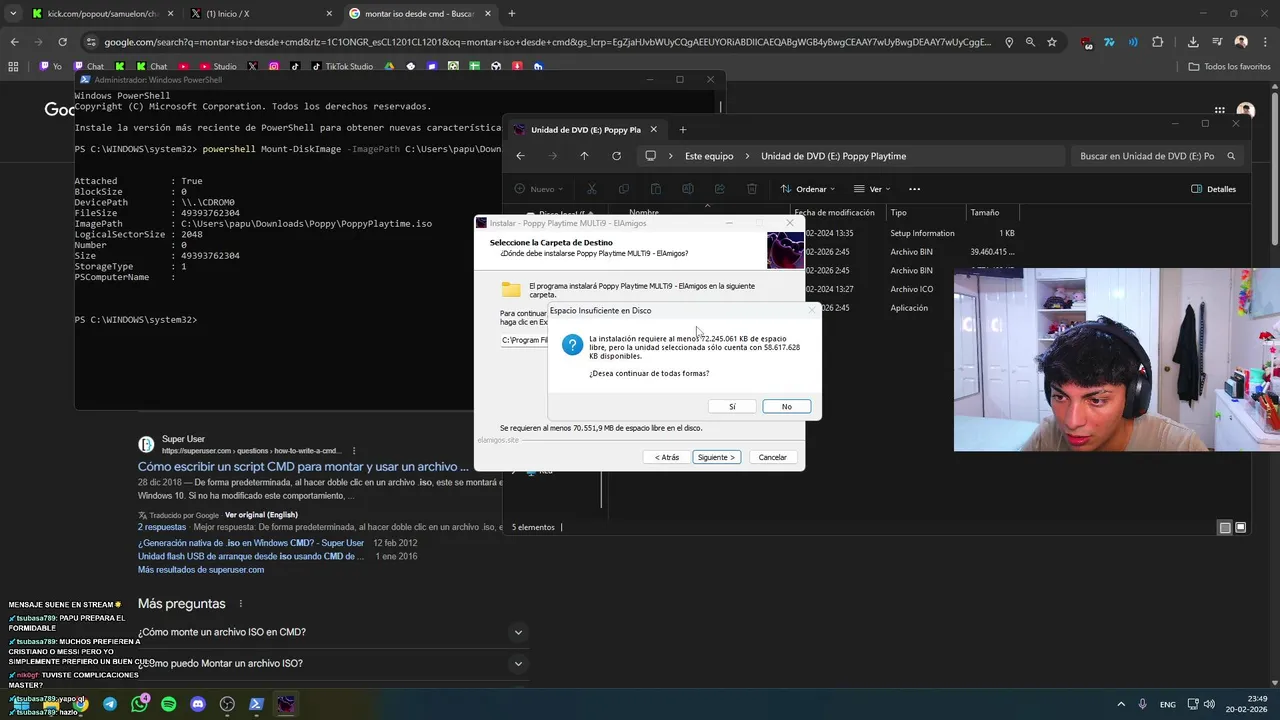Open Instagram bookmark icon
1280x720 pixels.
(x=273, y=67)
